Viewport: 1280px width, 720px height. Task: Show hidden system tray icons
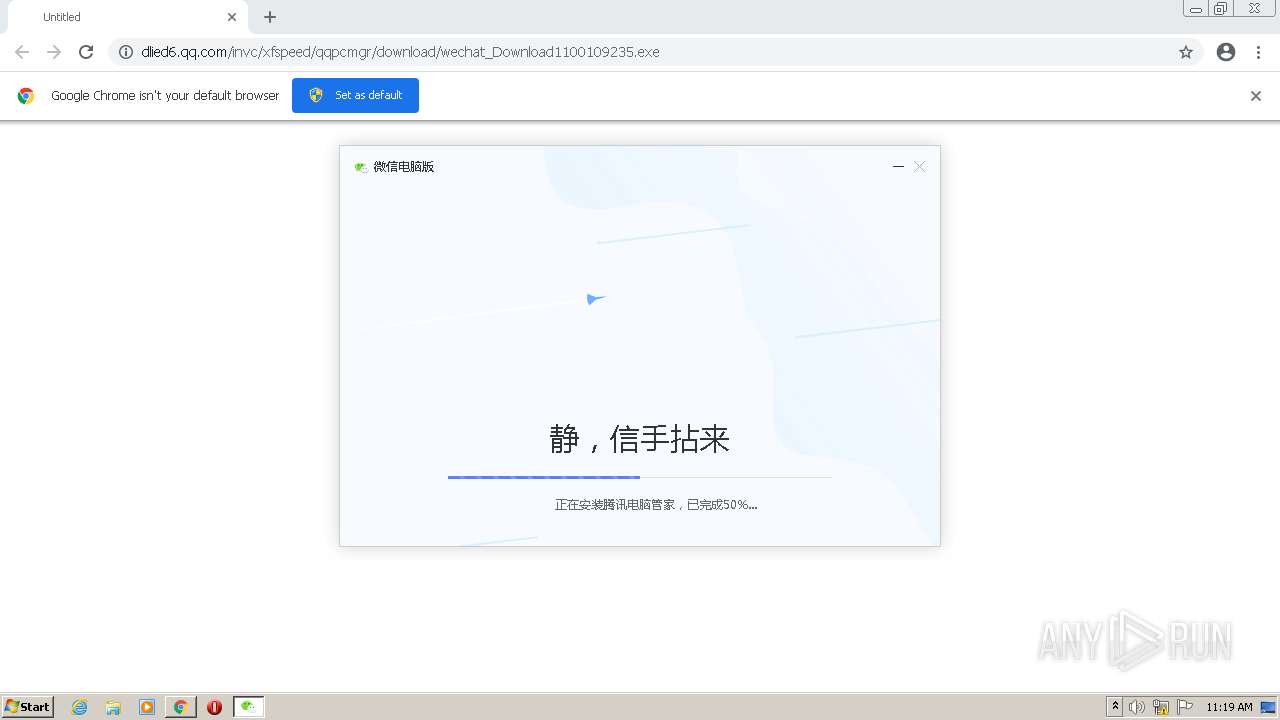pos(1116,707)
